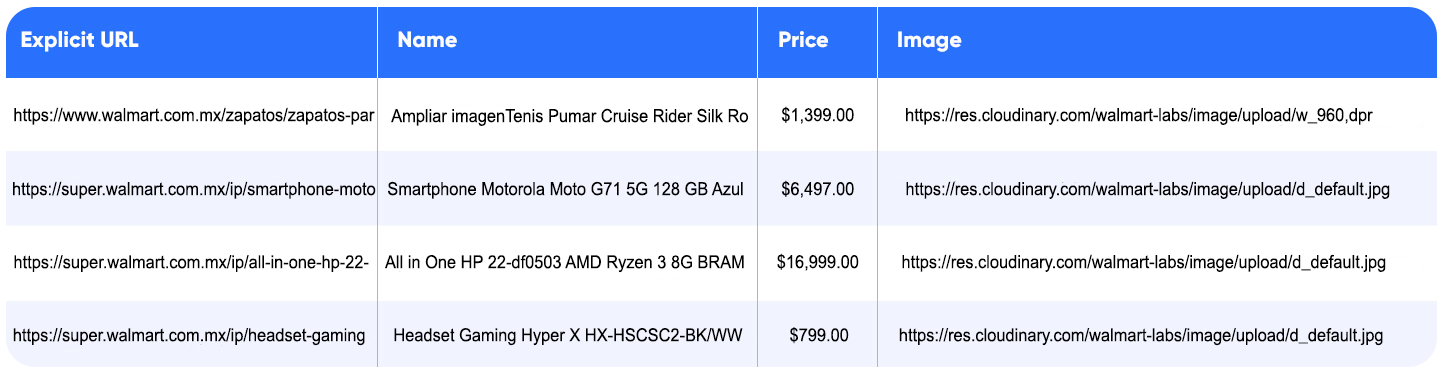Click the Explicit URL column header
Image resolution: width=1442 pixels, height=375 pixels.
pyautogui.click(x=80, y=41)
